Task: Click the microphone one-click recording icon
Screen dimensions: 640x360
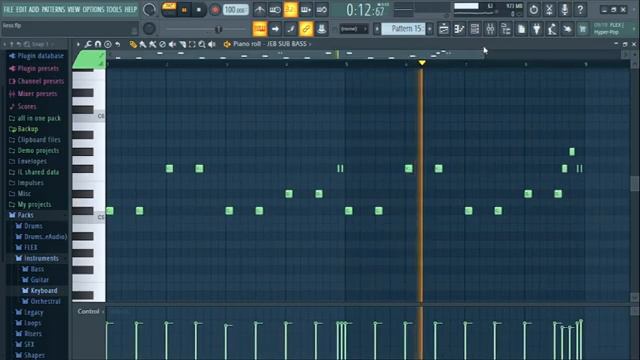Action: (x=564, y=9)
